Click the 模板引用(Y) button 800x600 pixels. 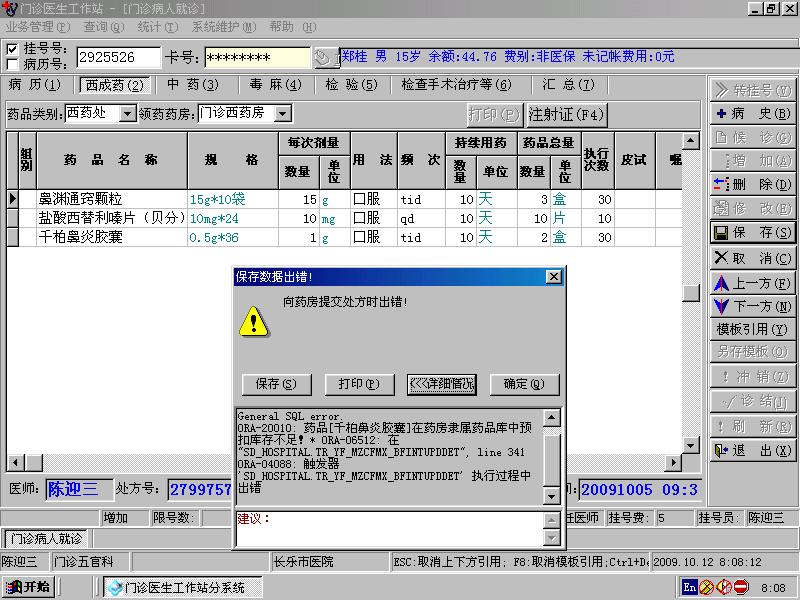point(753,330)
